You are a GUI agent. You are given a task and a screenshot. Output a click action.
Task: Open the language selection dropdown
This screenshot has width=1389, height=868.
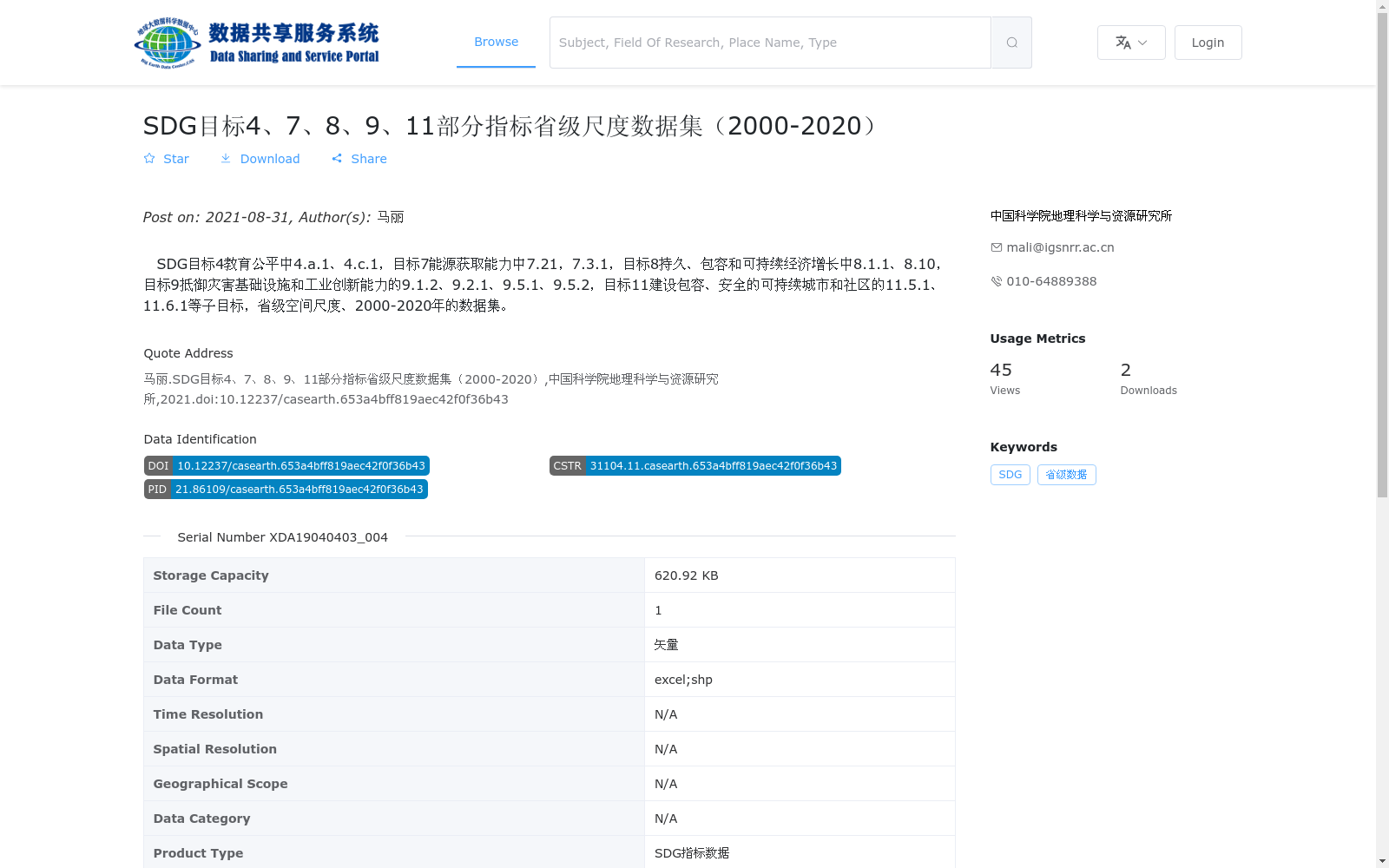point(1131,42)
